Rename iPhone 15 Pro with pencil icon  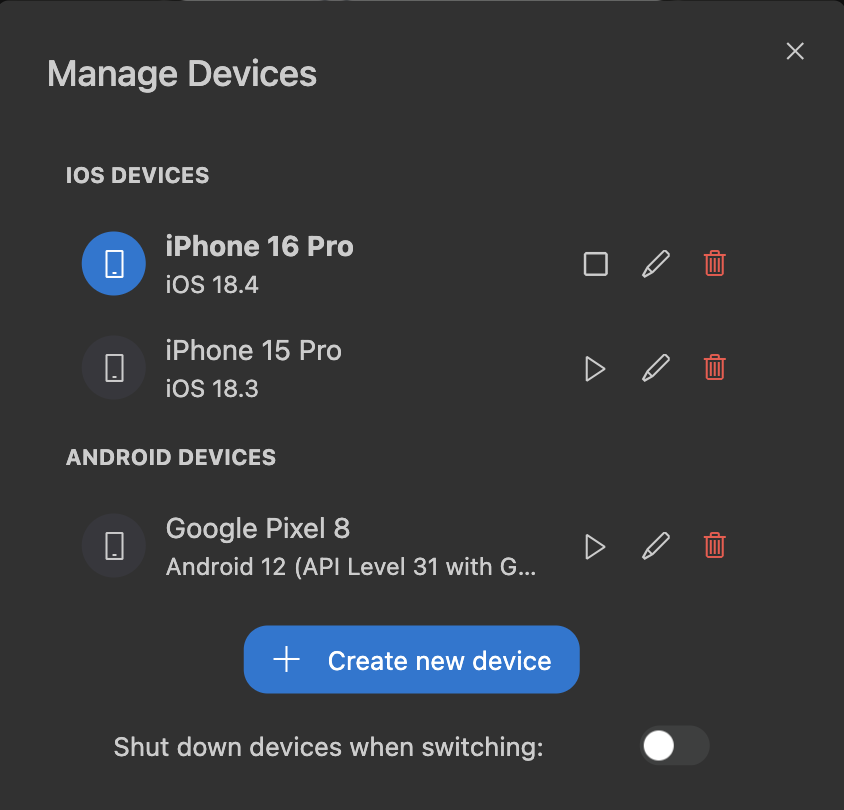tap(655, 368)
